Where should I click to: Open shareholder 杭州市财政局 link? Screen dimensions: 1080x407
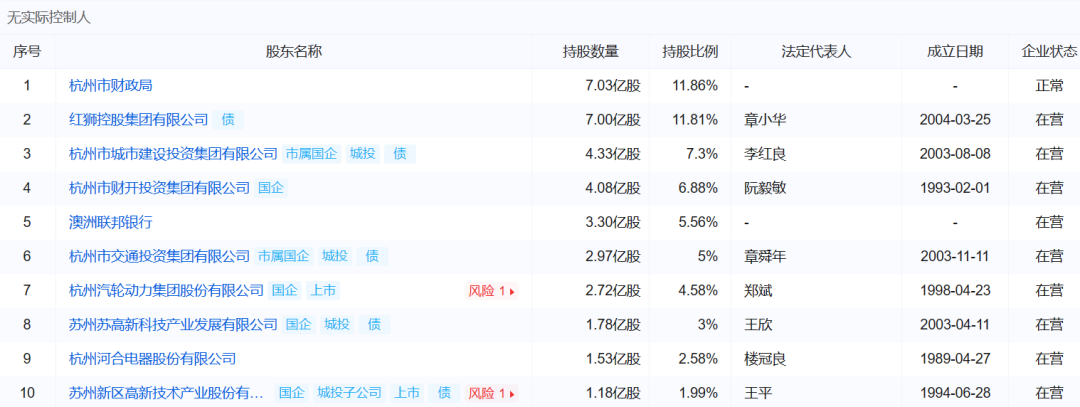(111, 86)
